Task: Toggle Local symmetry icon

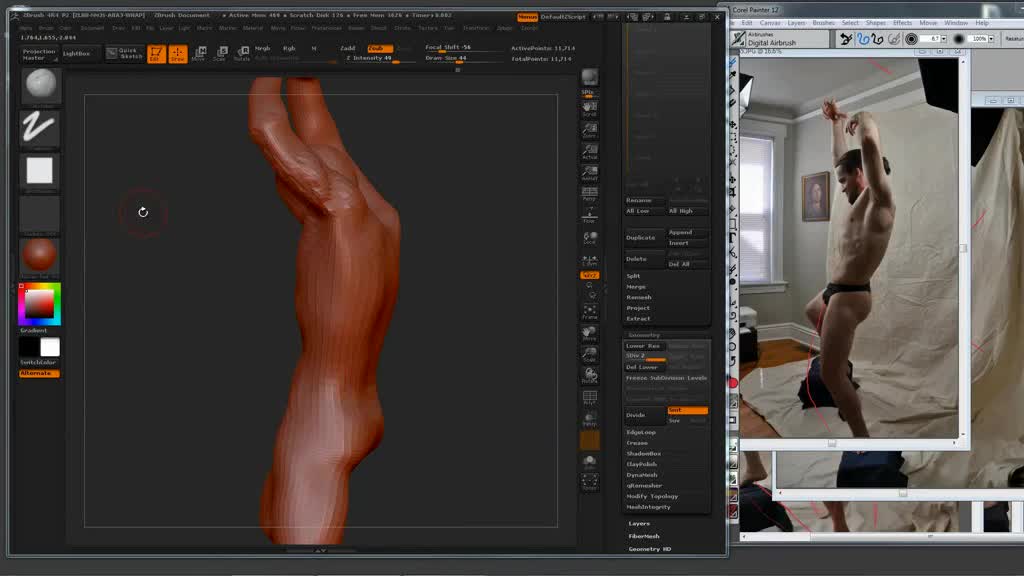Action: [x=589, y=238]
